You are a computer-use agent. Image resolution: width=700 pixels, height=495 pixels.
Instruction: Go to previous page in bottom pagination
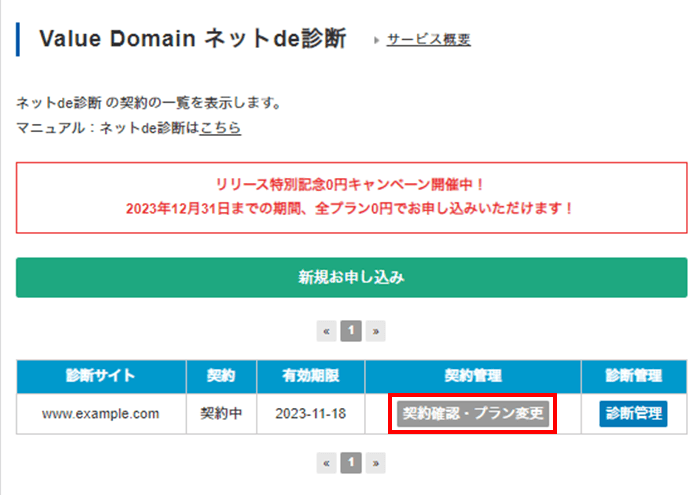pos(326,463)
